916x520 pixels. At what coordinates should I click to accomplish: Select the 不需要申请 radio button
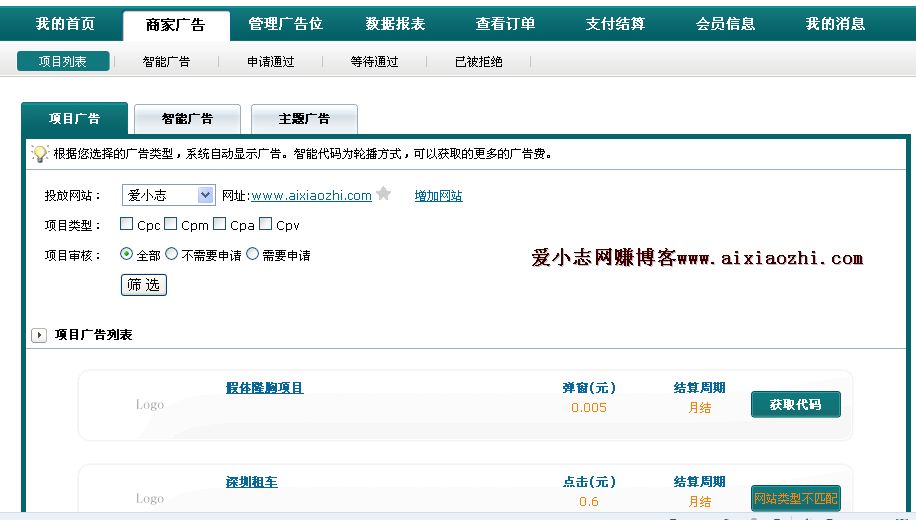pos(172,254)
